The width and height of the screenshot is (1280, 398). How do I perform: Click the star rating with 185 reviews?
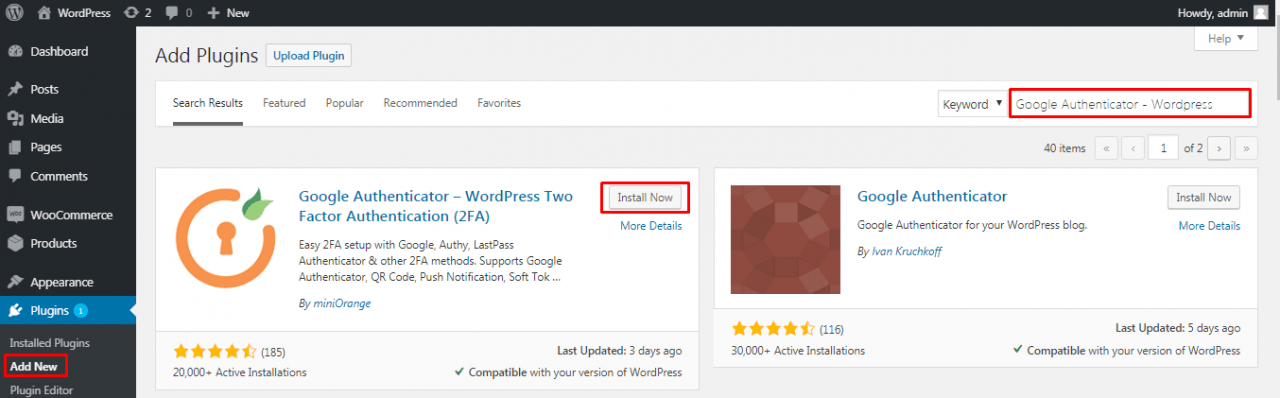pos(216,351)
